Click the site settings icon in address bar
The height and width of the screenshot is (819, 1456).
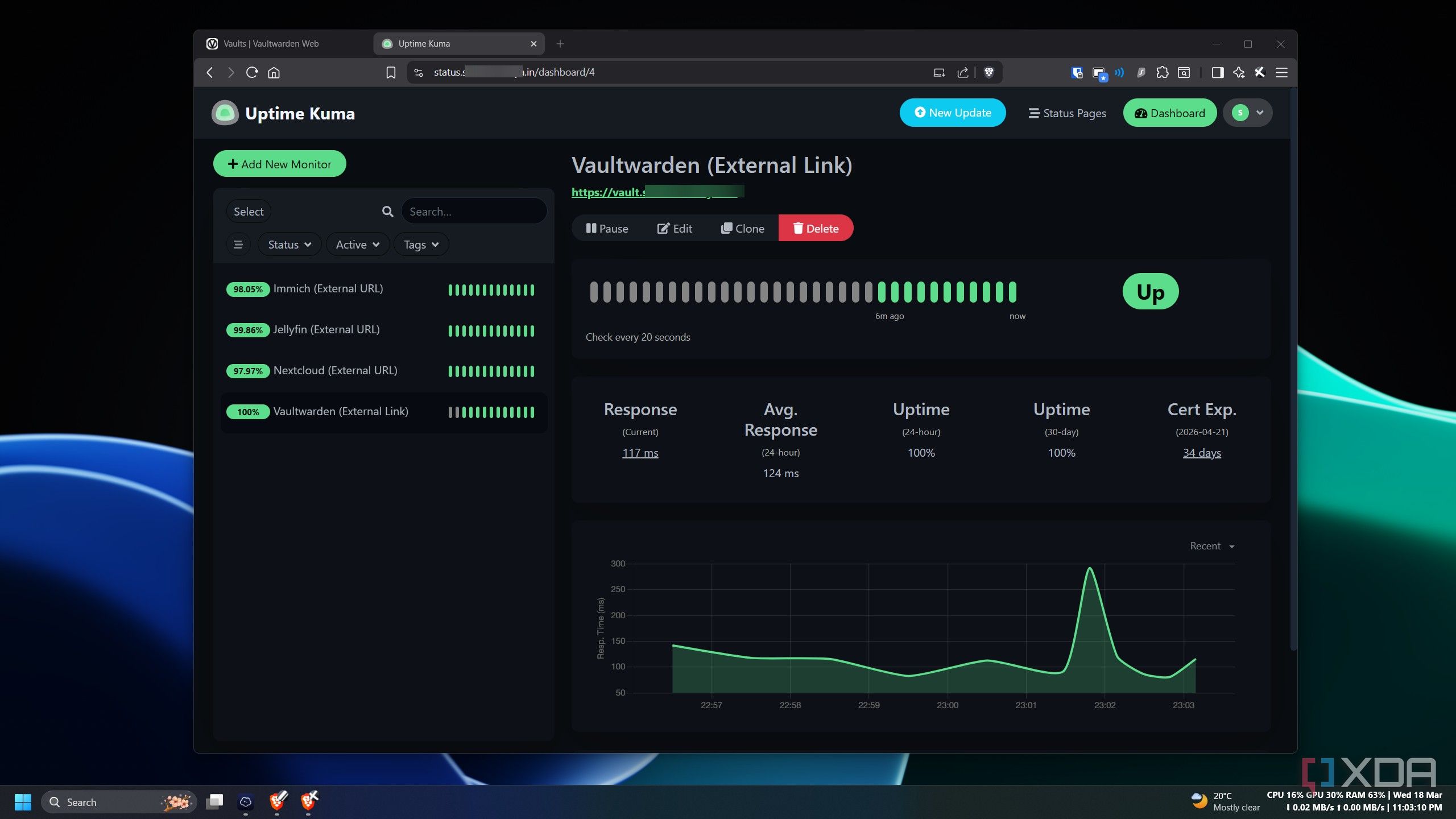(x=419, y=72)
